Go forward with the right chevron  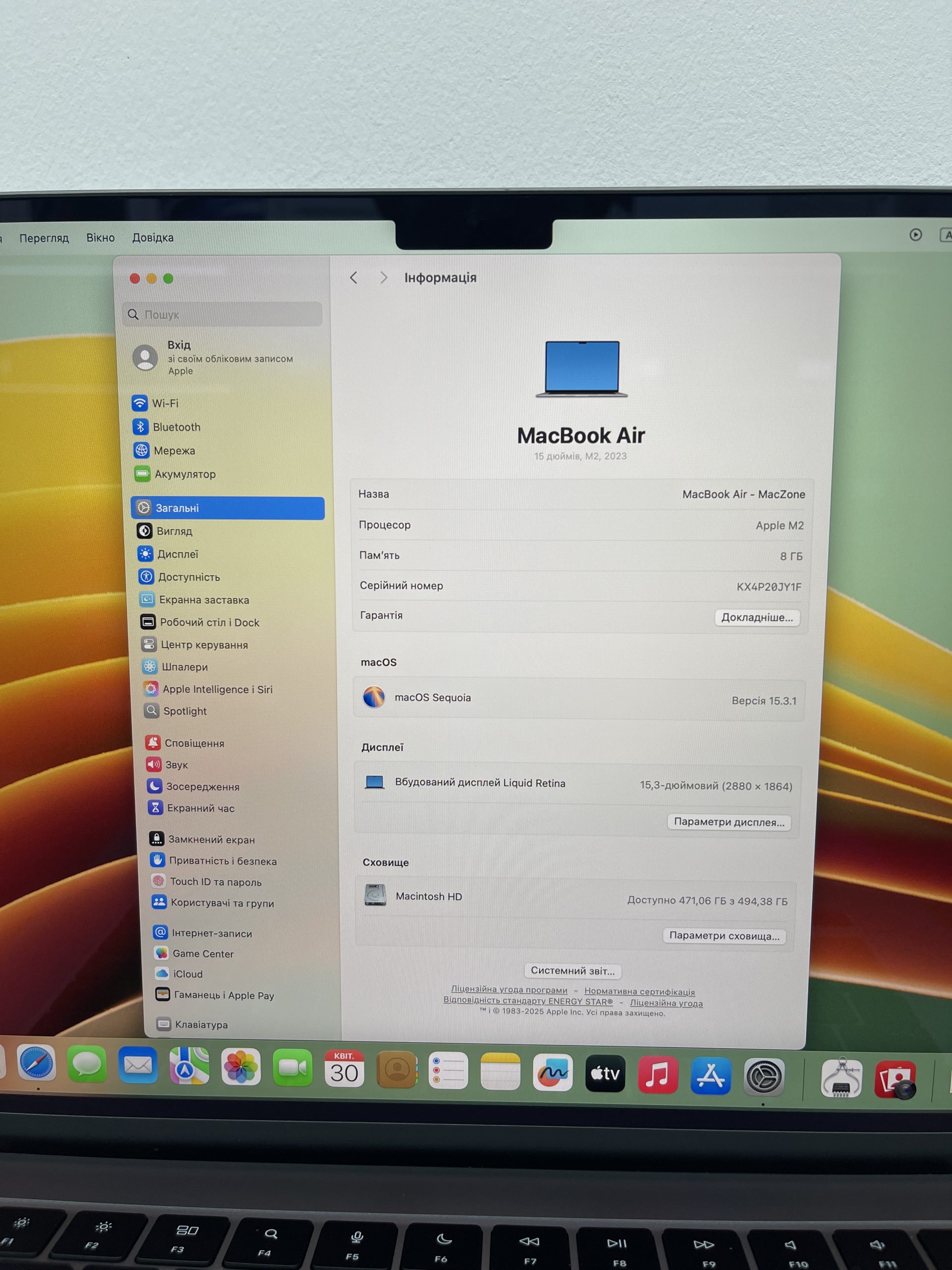pyautogui.click(x=384, y=278)
